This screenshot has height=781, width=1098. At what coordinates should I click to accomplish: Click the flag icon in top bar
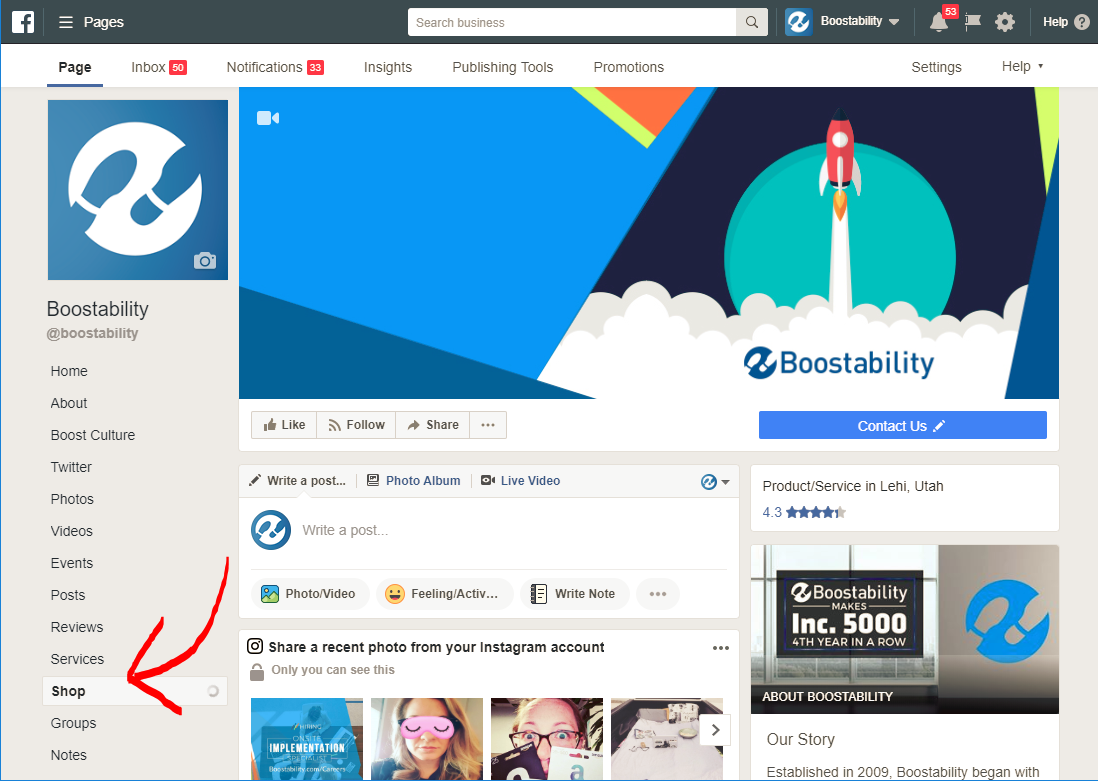973,22
